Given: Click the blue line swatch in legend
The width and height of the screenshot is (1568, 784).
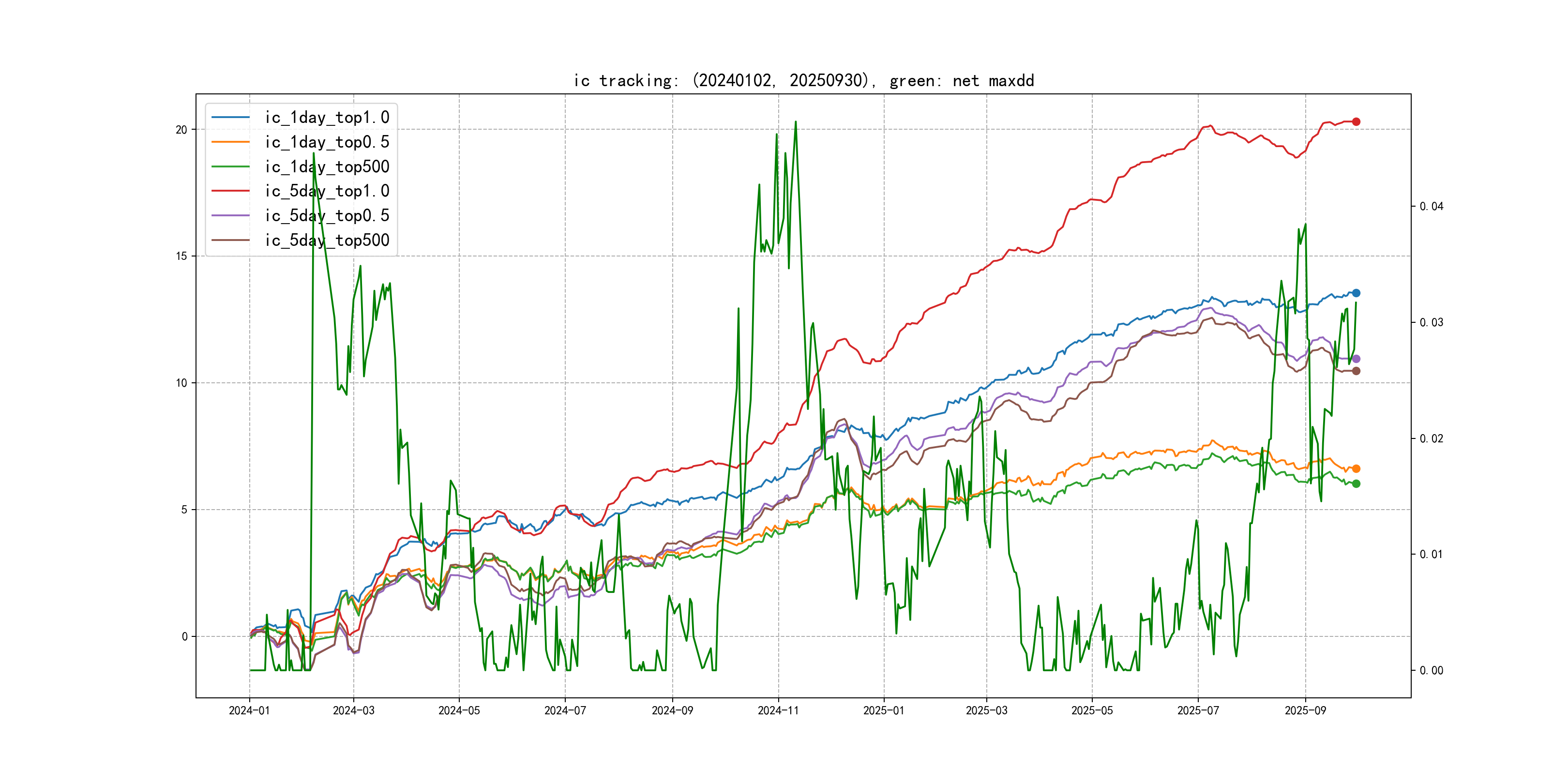Looking at the screenshot, I should (x=231, y=118).
